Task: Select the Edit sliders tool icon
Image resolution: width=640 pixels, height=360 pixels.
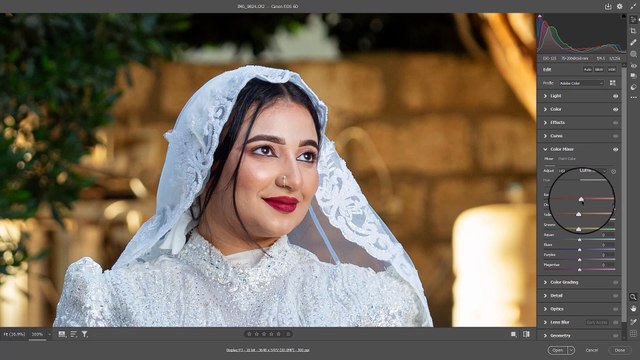Action: point(633,20)
